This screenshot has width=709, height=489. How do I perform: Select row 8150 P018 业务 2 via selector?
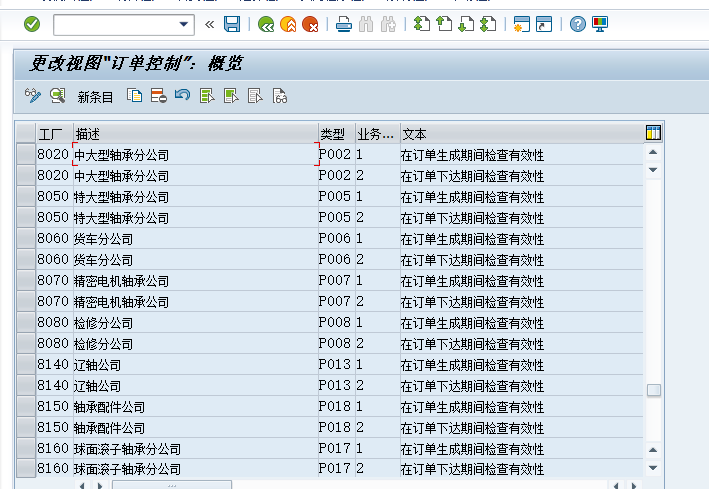click(26, 427)
